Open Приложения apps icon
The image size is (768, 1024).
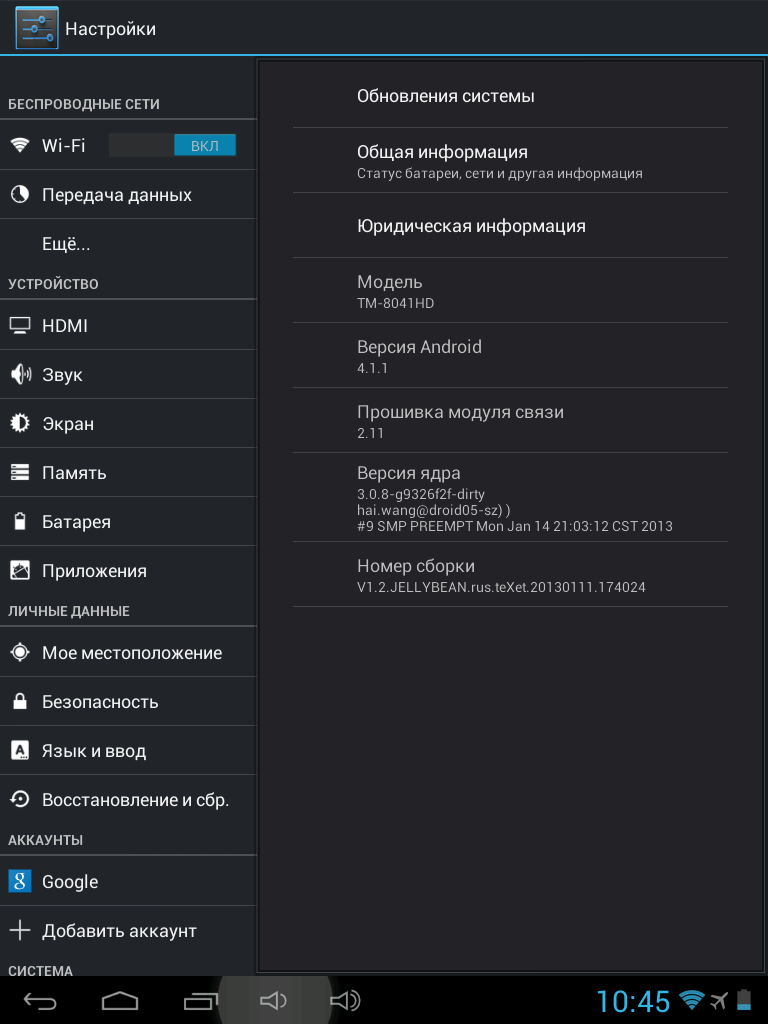pos(20,570)
